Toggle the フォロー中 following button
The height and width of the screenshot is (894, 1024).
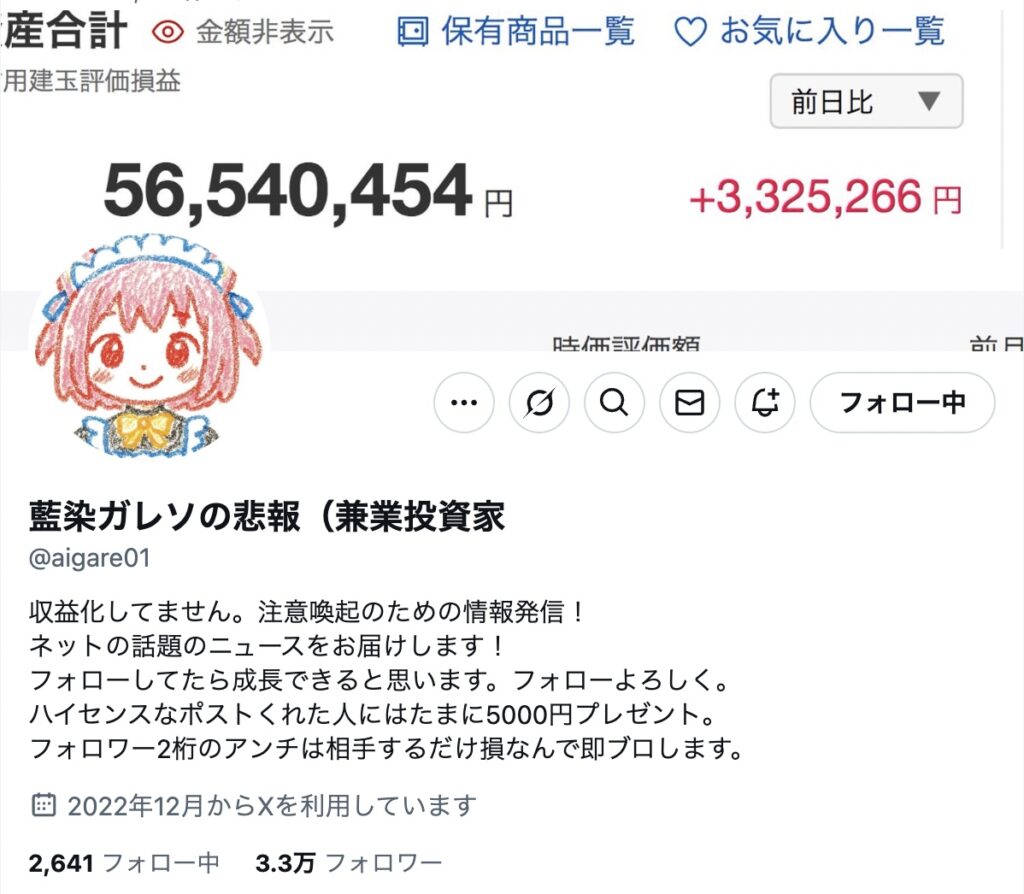[x=903, y=402]
